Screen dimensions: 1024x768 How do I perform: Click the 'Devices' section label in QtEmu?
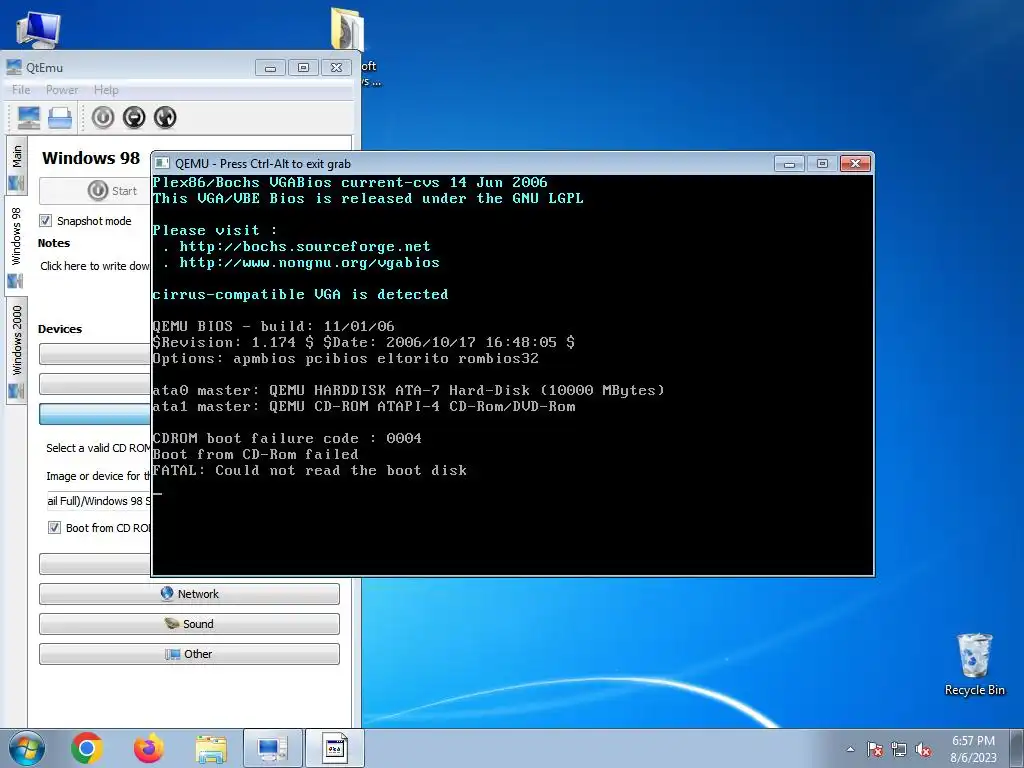60,328
